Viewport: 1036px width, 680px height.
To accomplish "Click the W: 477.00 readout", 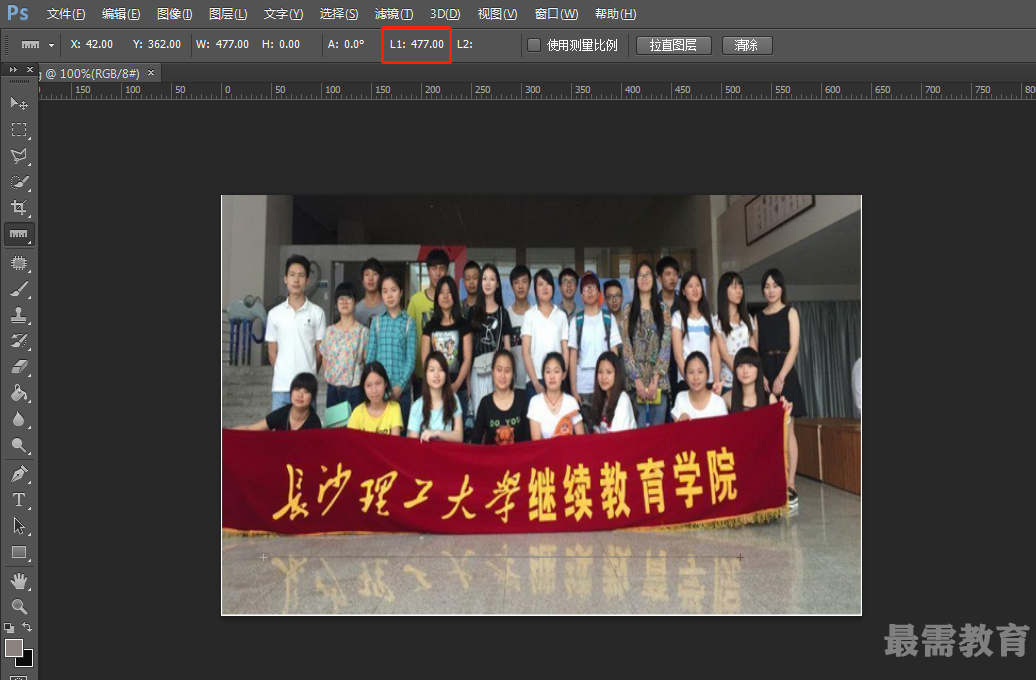I will 223,44.
